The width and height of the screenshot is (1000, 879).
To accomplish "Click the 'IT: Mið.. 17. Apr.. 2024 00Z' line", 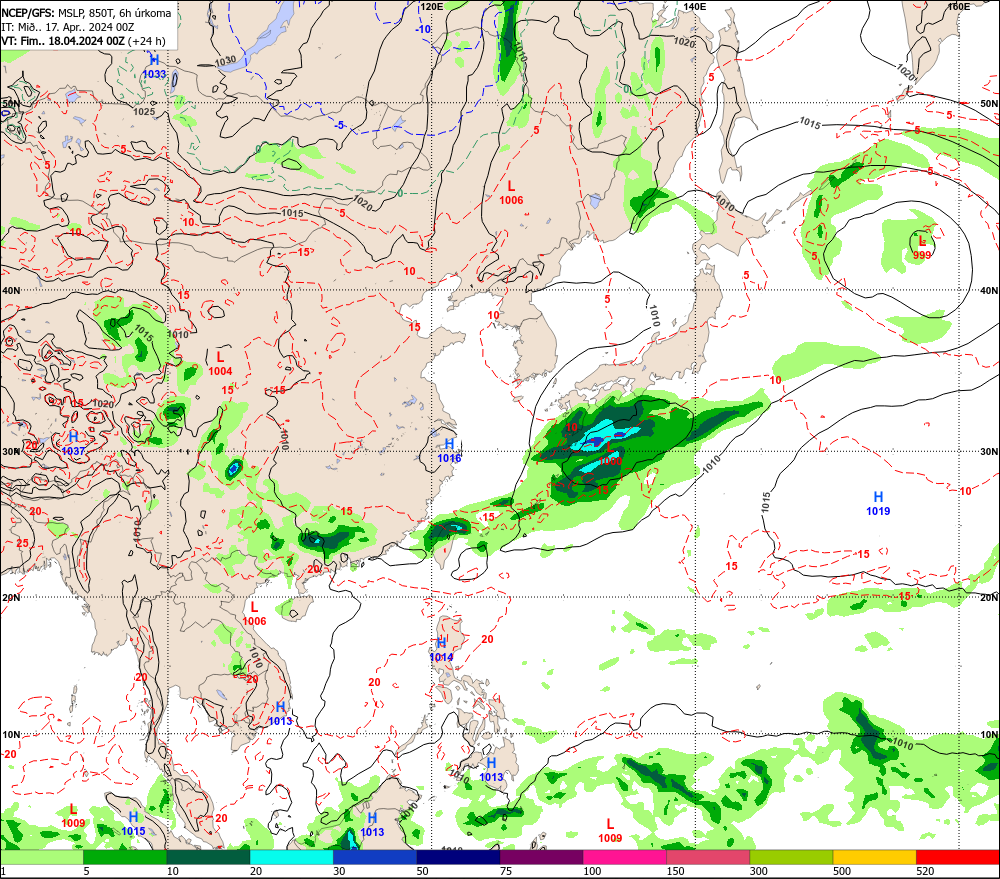I will coord(68,27).
